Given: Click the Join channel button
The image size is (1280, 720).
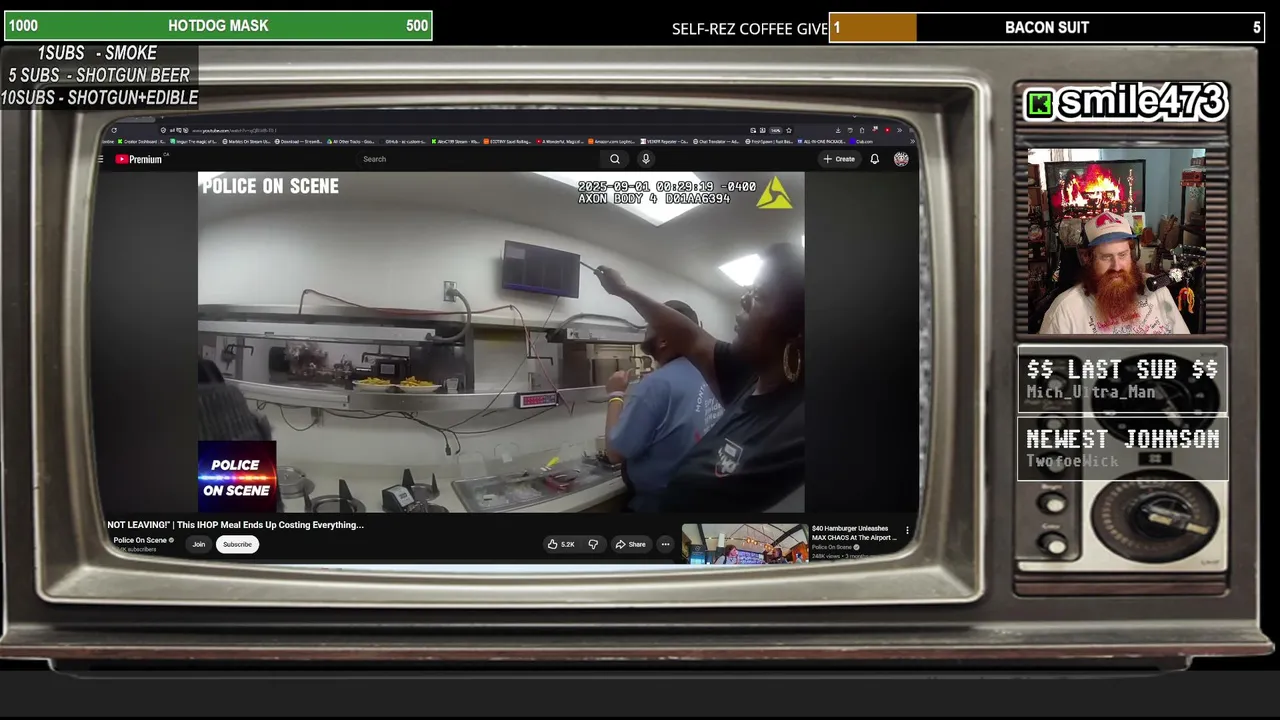Looking at the screenshot, I should pos(199,544).
